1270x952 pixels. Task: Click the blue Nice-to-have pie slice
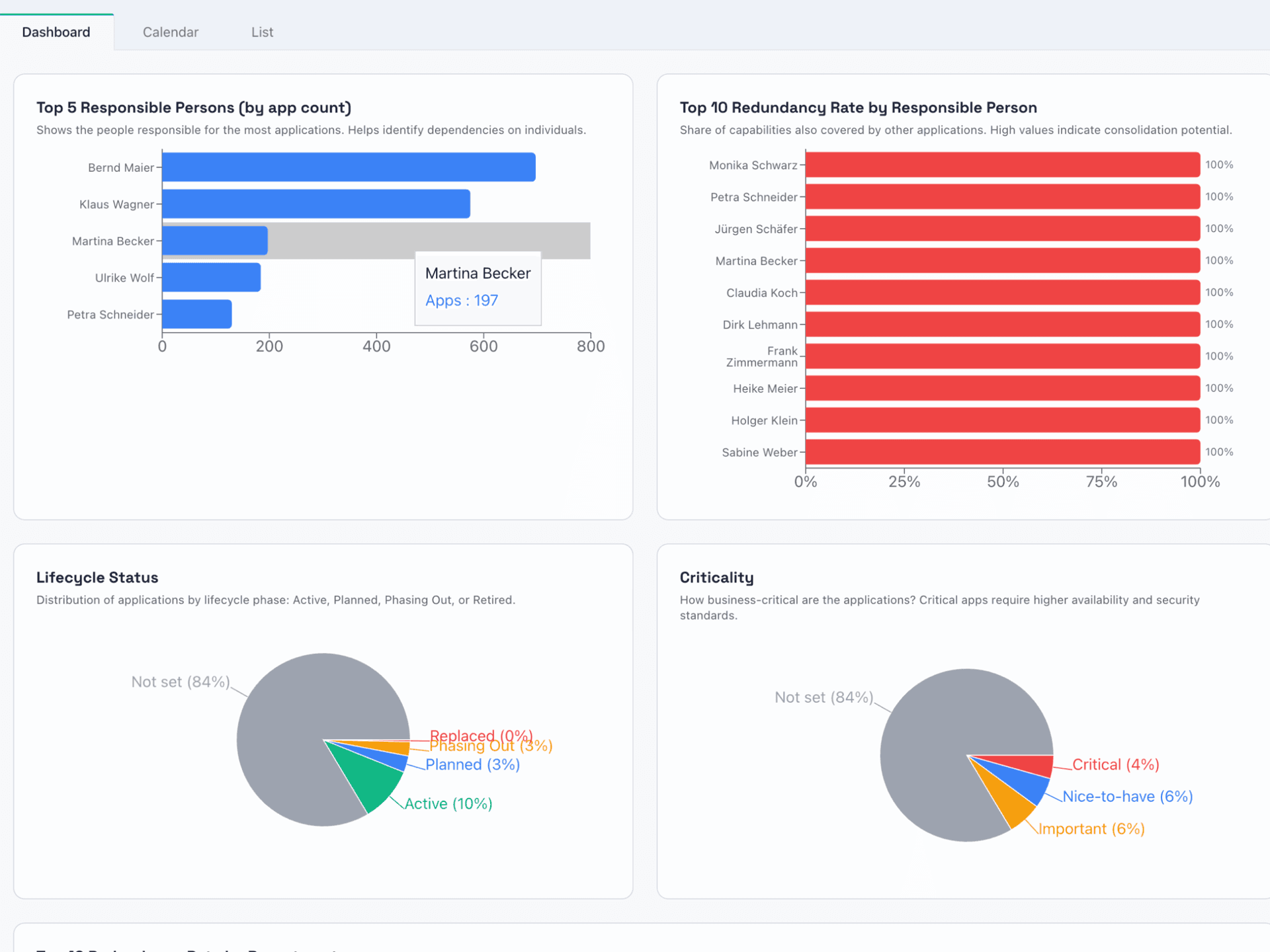[1025, 784]
